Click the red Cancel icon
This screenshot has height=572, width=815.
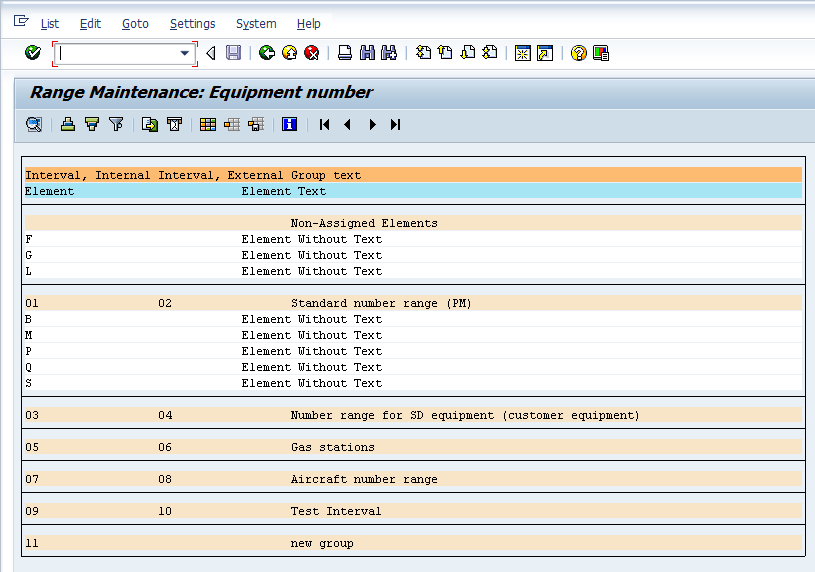pos(312,53)
